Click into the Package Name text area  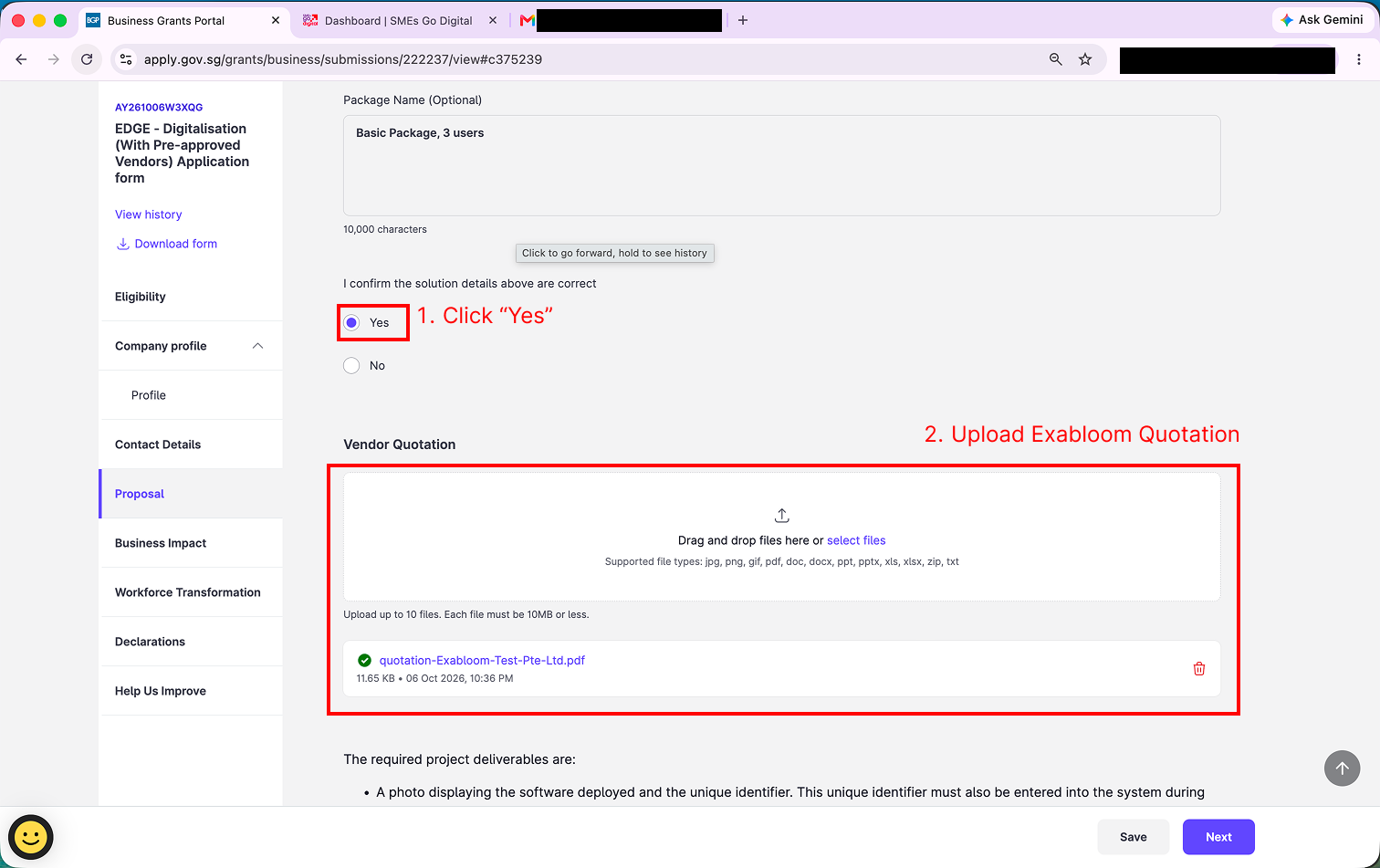tap(782, 165)
